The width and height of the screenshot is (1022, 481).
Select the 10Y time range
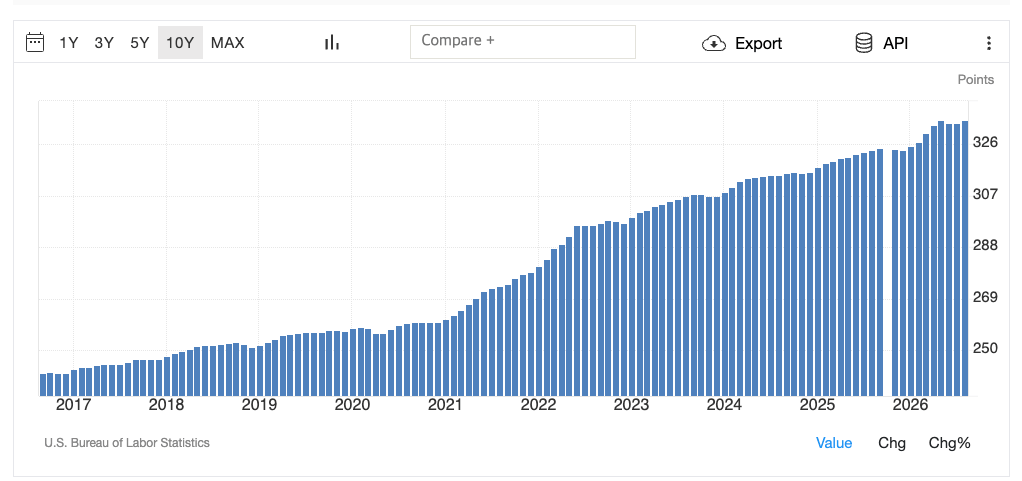[180, 43]
